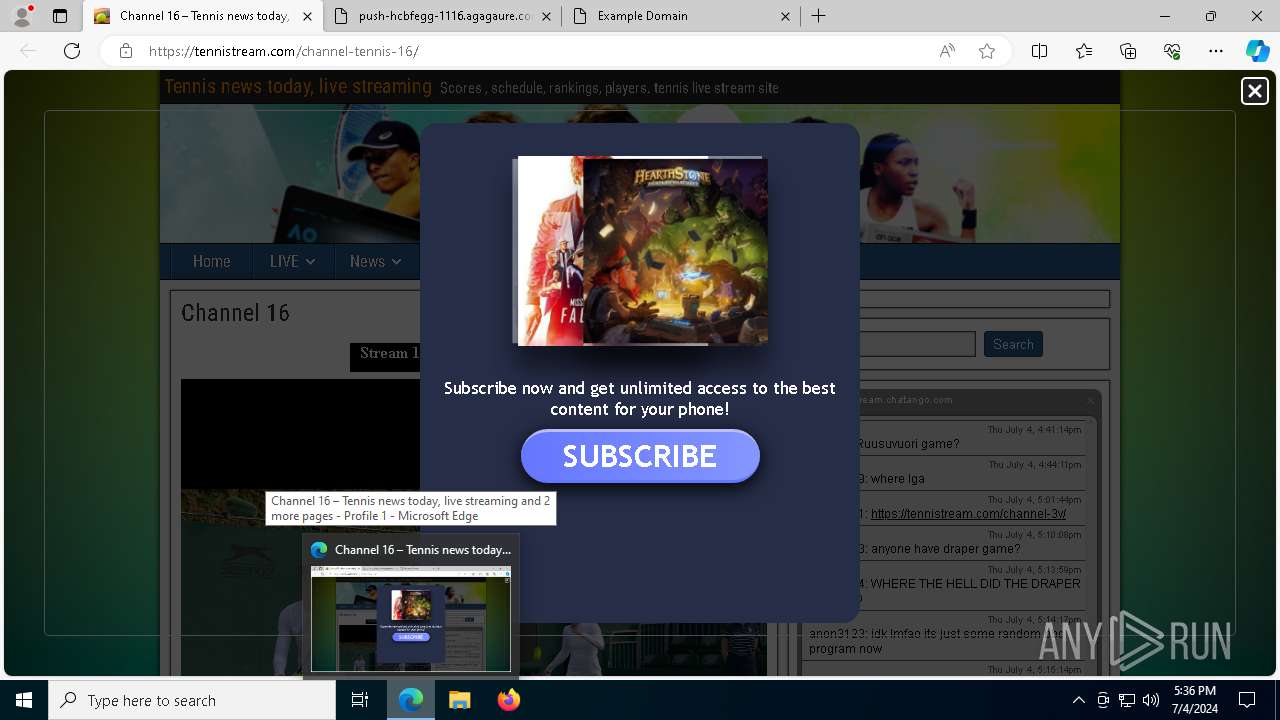1280x720 pixels.
Task: Click the Edge window preview thumbnail
Action: point(411,619)
